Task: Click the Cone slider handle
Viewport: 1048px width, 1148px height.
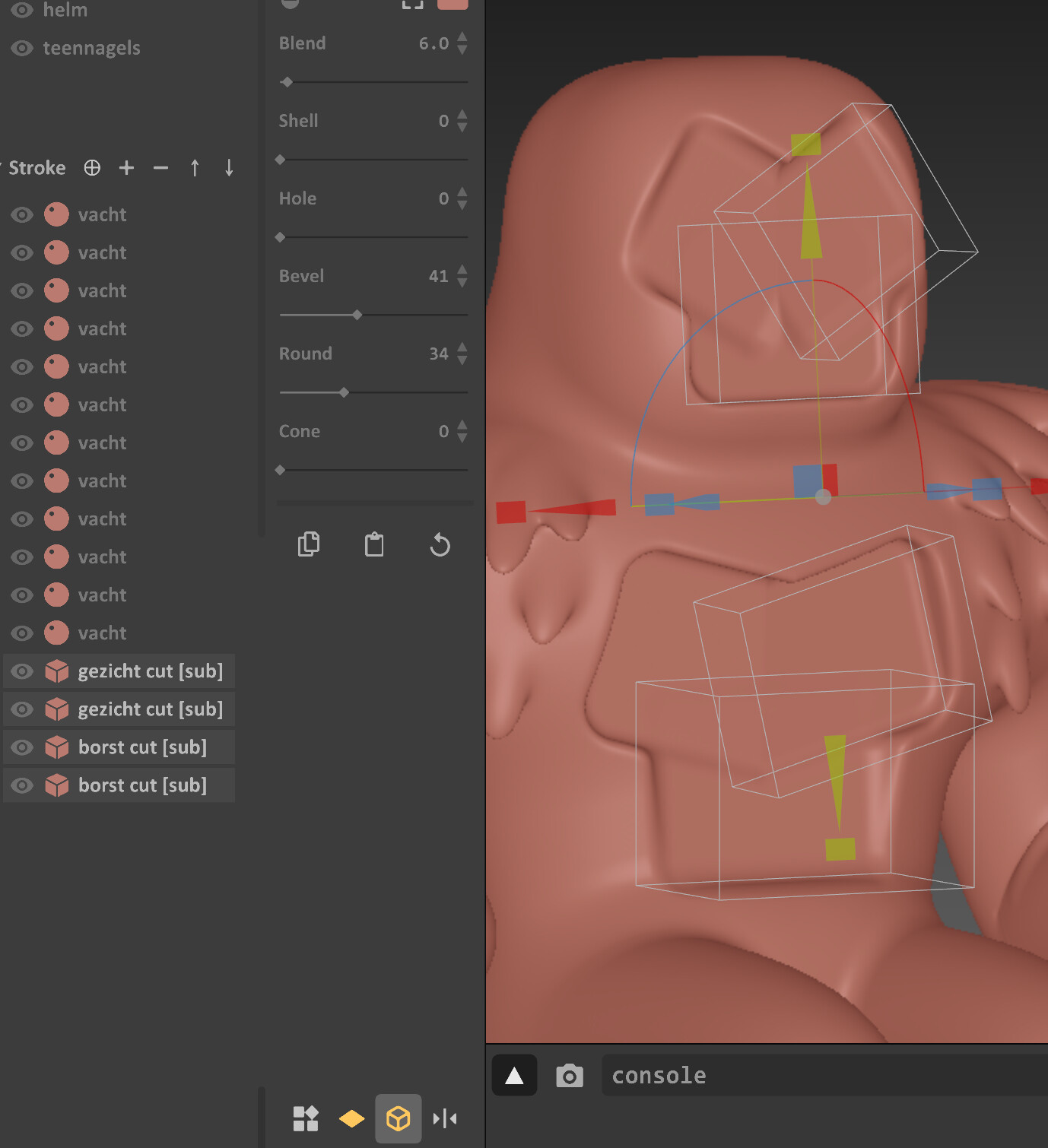Action: point(280,470)
